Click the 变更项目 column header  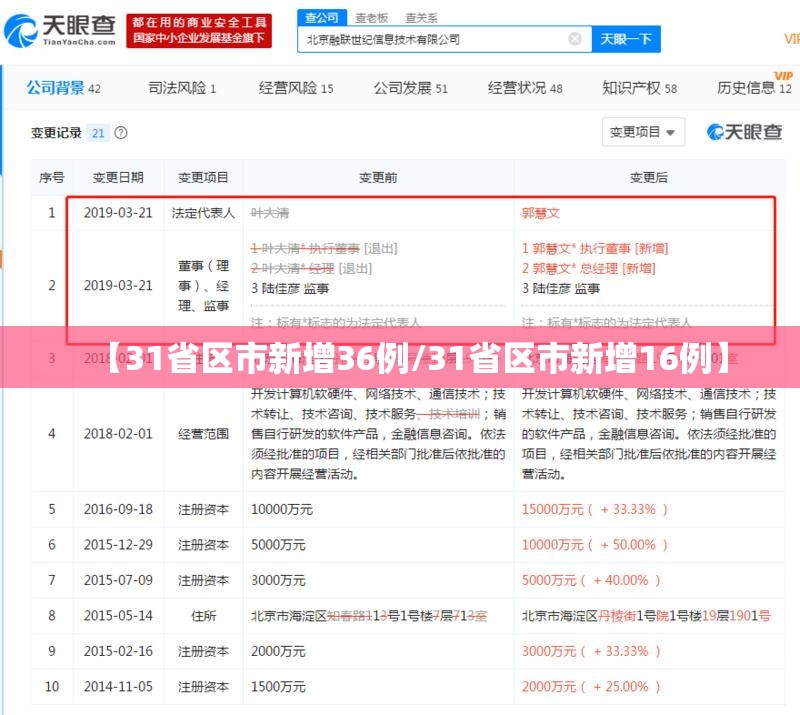[x=203, y=178]
